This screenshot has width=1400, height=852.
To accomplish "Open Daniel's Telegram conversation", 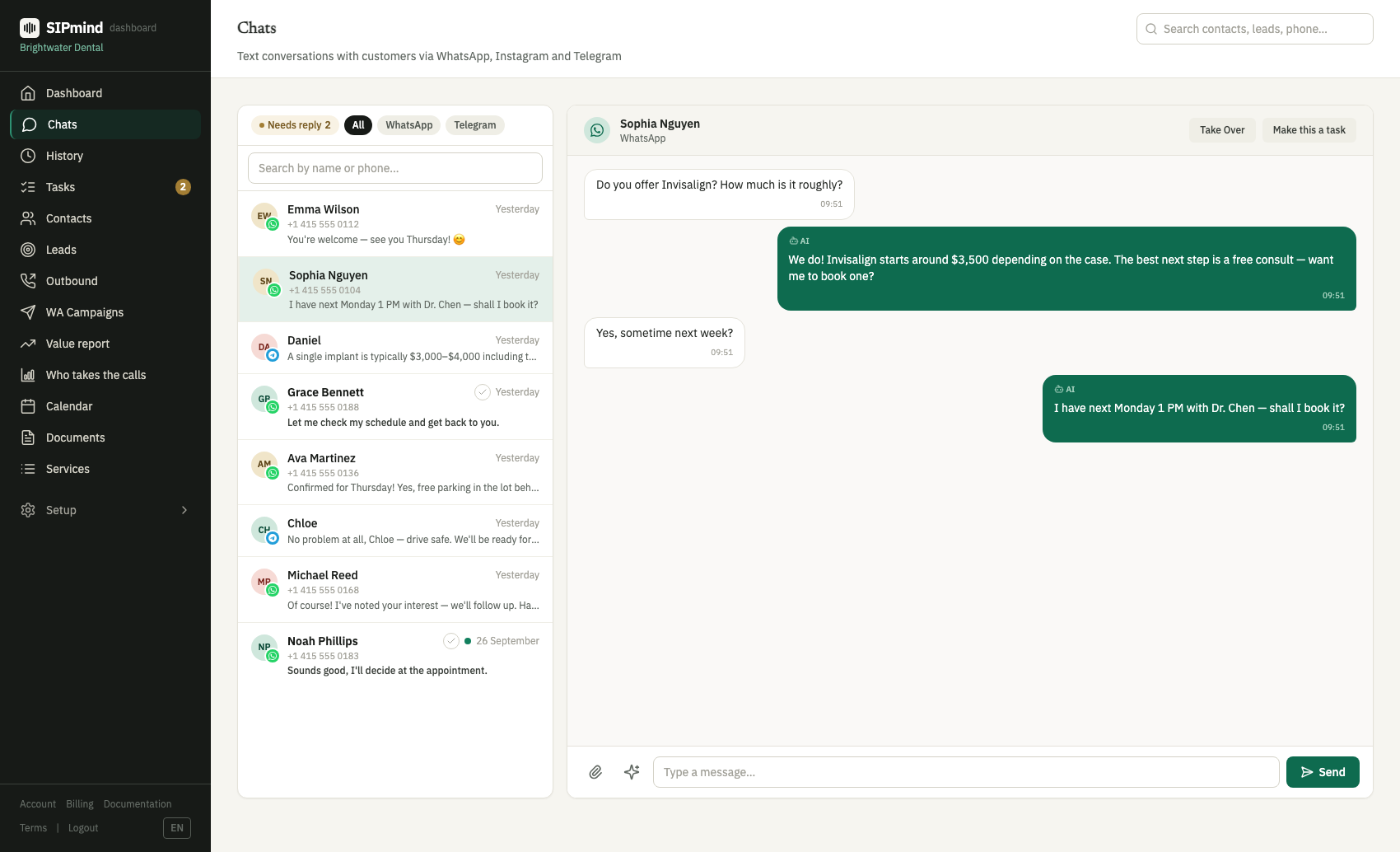I will 395,348.
